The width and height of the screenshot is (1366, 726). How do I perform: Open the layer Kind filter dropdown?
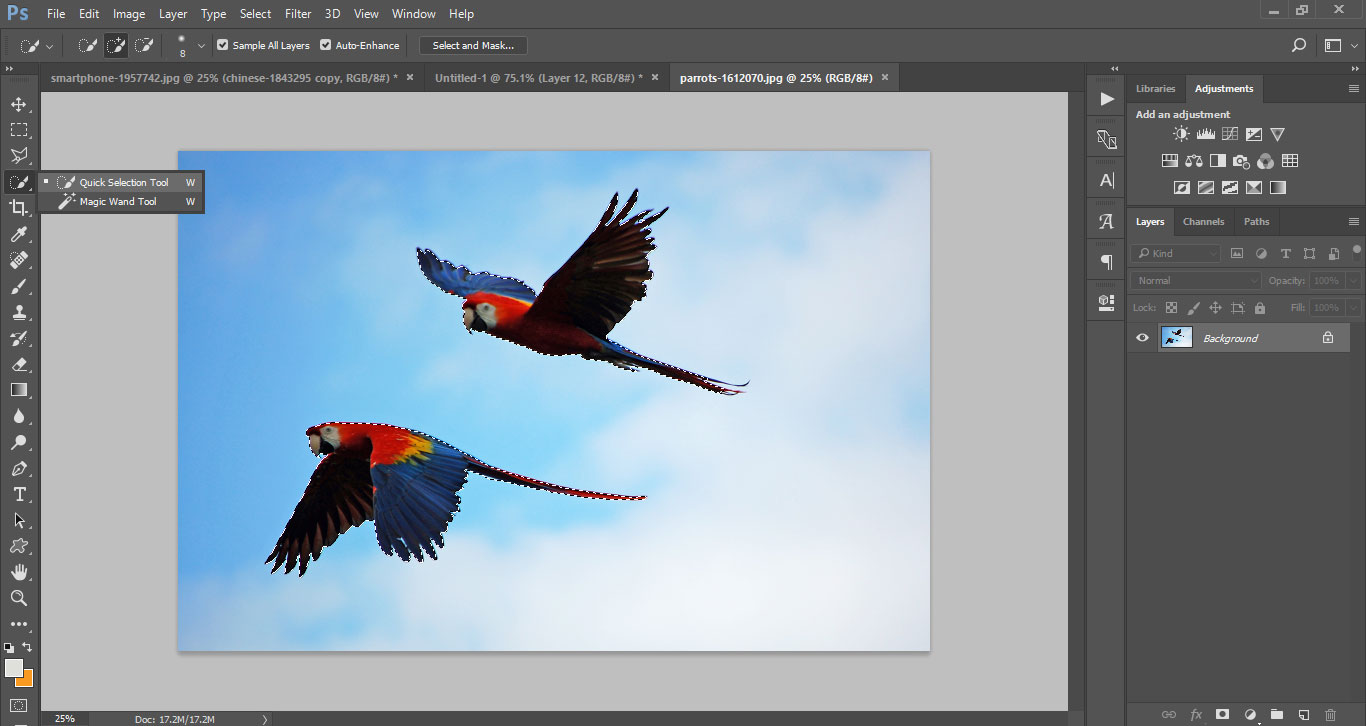pos(1176,253)
